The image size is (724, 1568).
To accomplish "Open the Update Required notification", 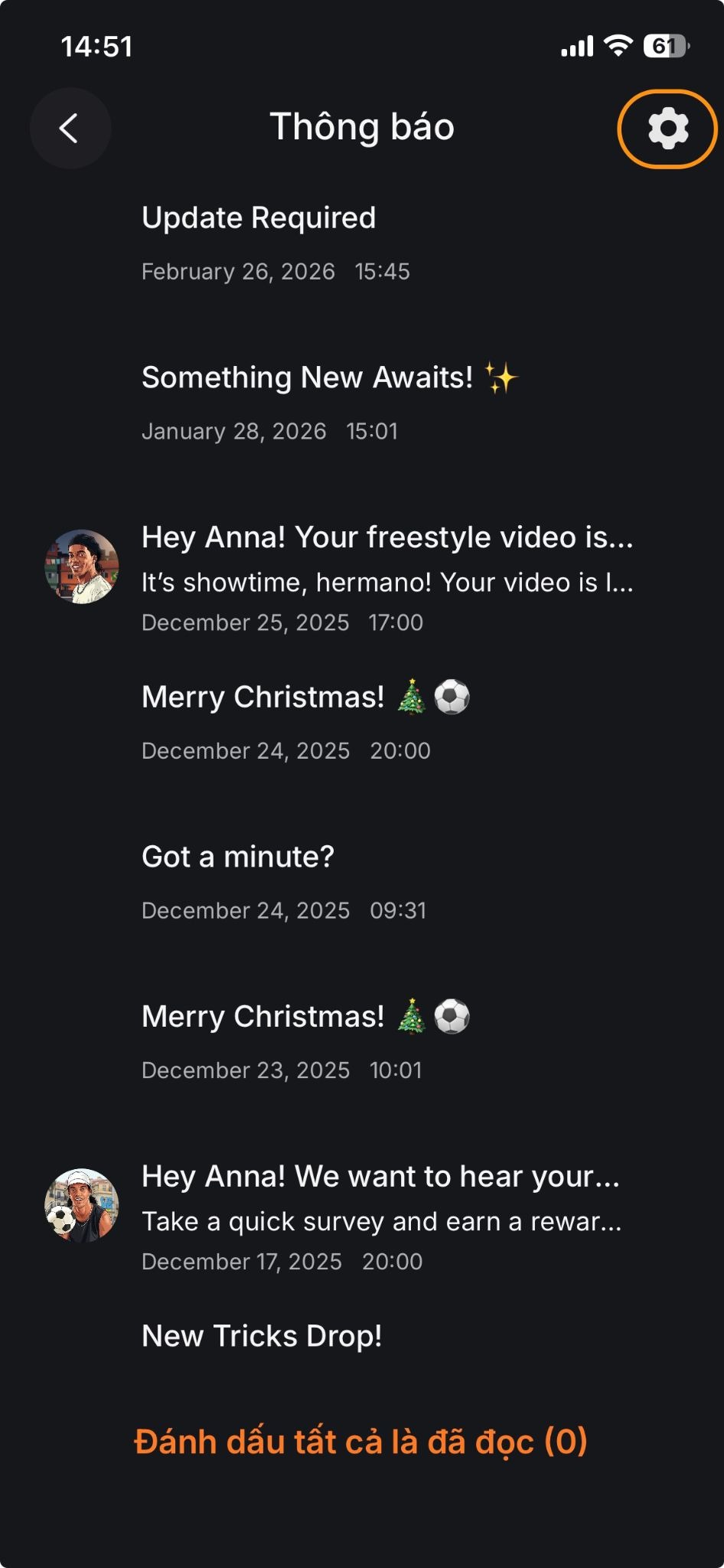I will (259, 218).
